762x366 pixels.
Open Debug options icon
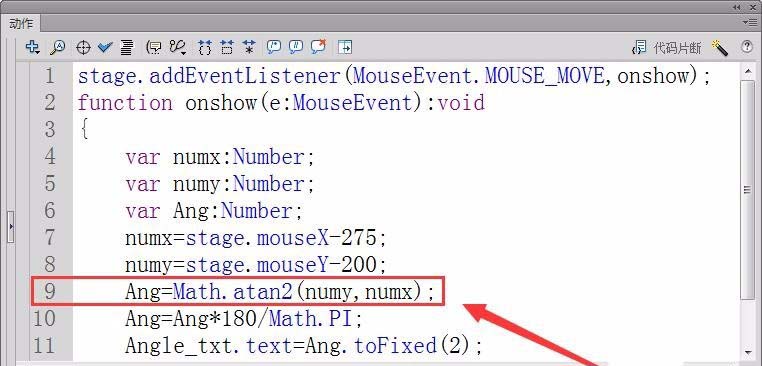coord(178,47)
